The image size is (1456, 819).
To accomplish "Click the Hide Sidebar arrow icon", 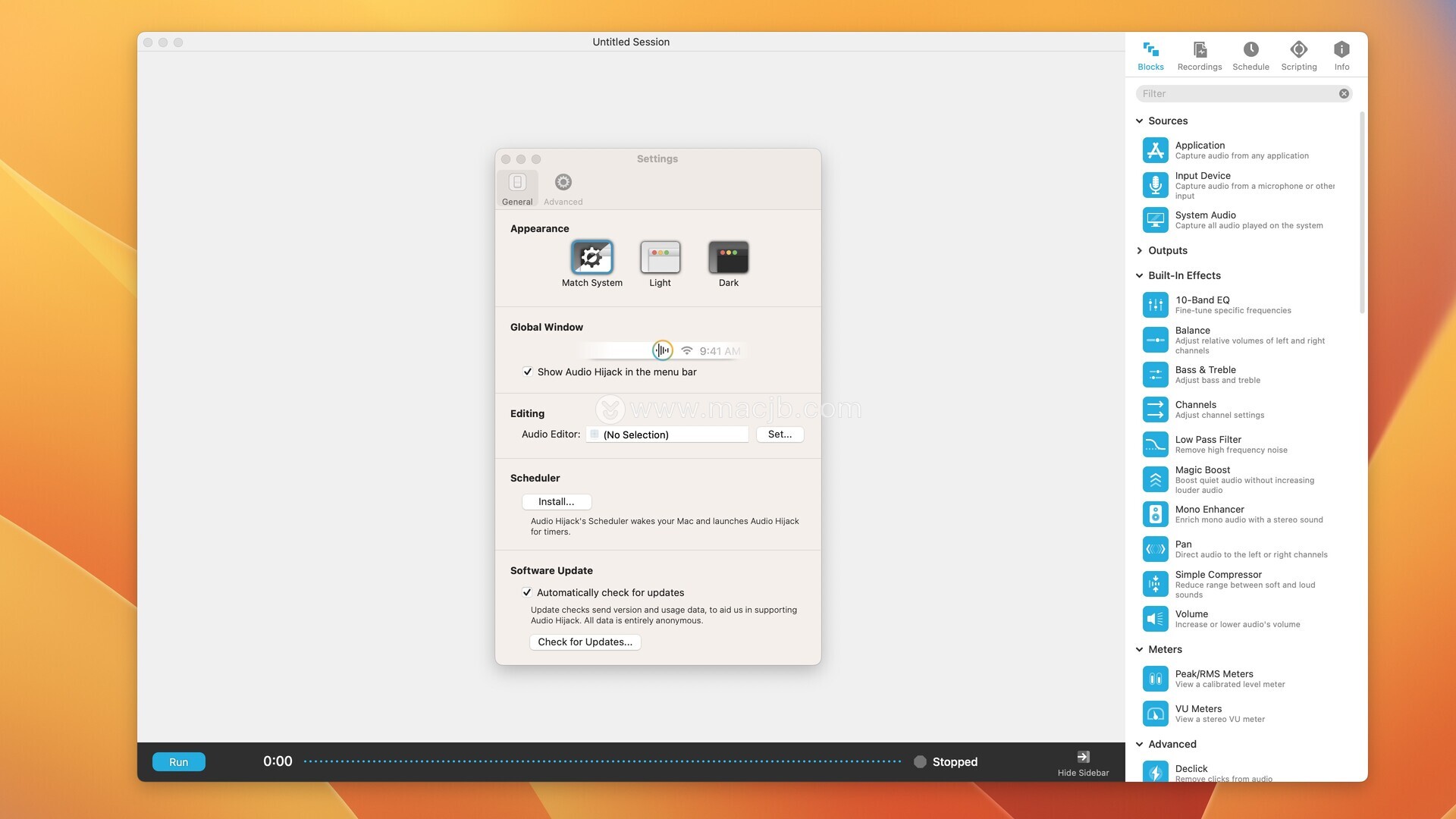I will point(1083,757).
